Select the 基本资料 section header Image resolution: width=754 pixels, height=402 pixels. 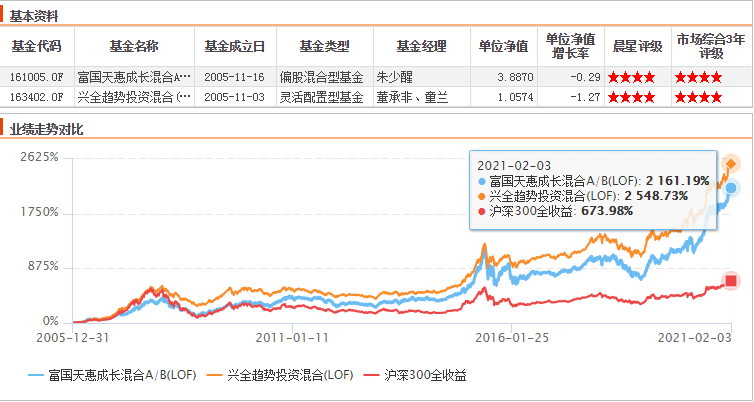coord(33,15)
